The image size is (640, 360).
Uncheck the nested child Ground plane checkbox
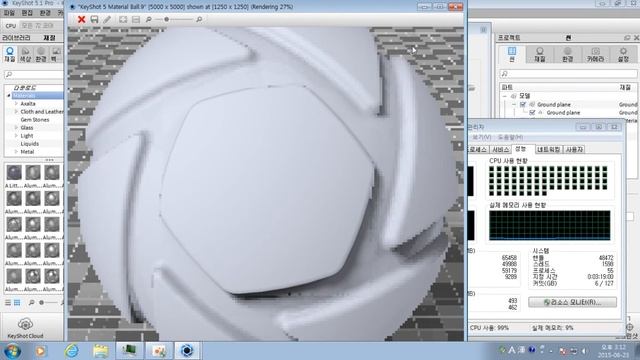pyautogui.click(x=532, y=113)
